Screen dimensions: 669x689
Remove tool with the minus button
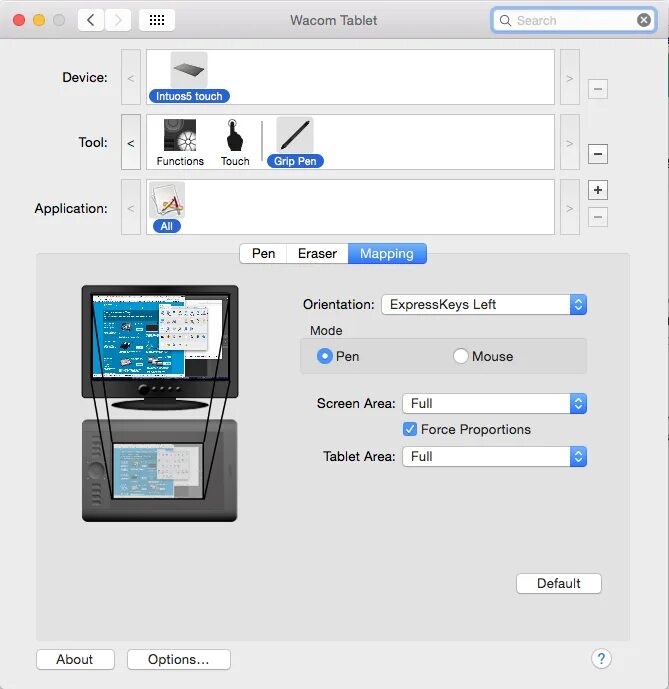pos(598,154)
